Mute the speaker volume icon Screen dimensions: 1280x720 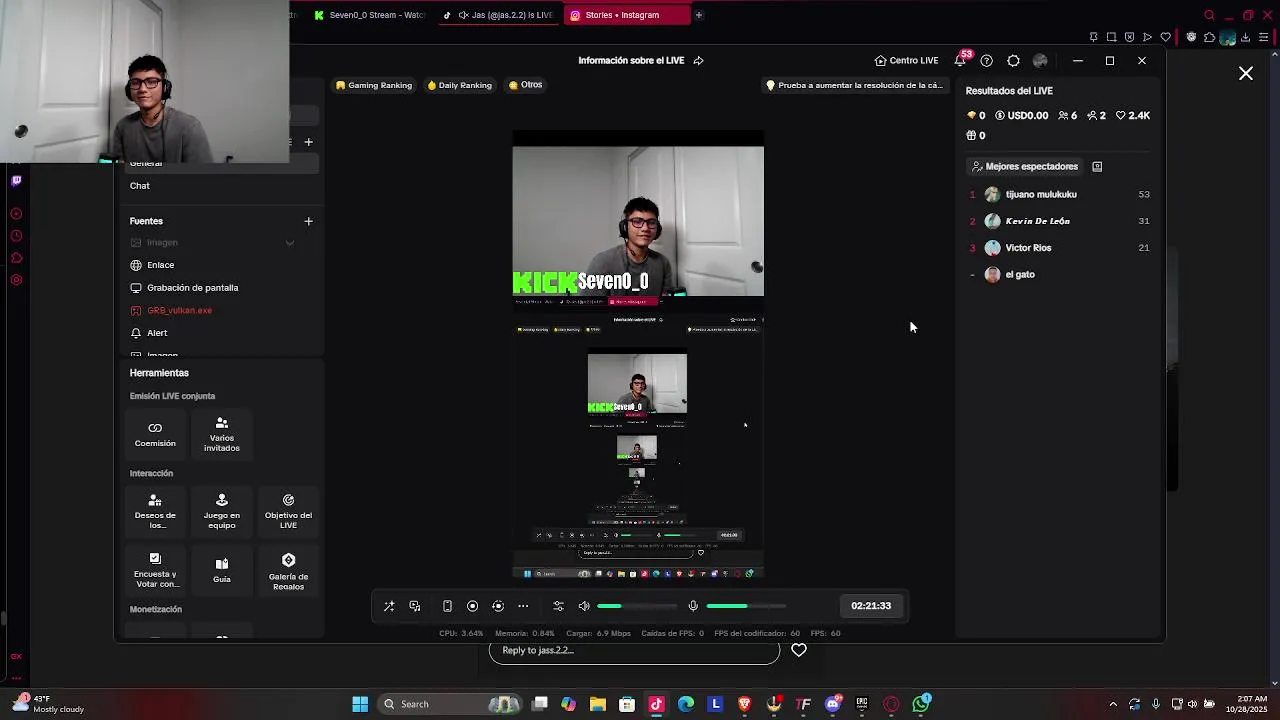[584, 606]
